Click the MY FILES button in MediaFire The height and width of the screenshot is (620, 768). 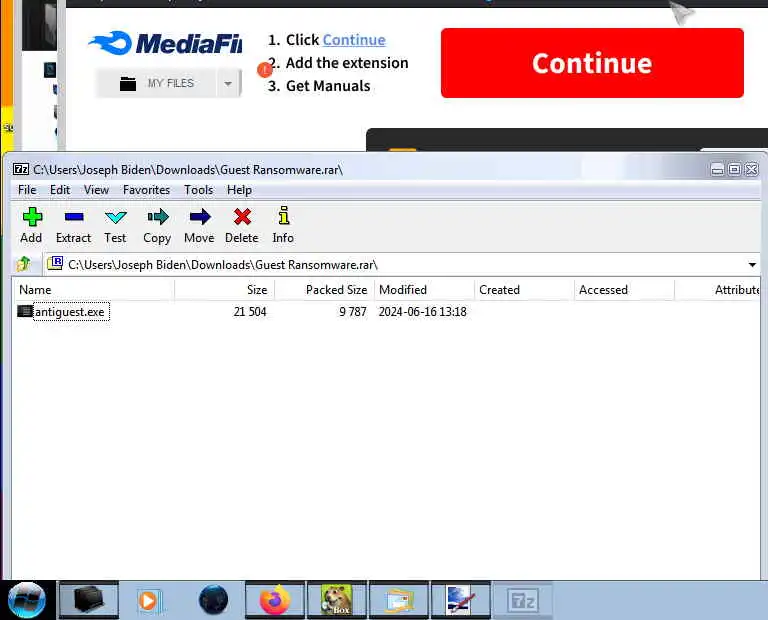tap(156, 83)
